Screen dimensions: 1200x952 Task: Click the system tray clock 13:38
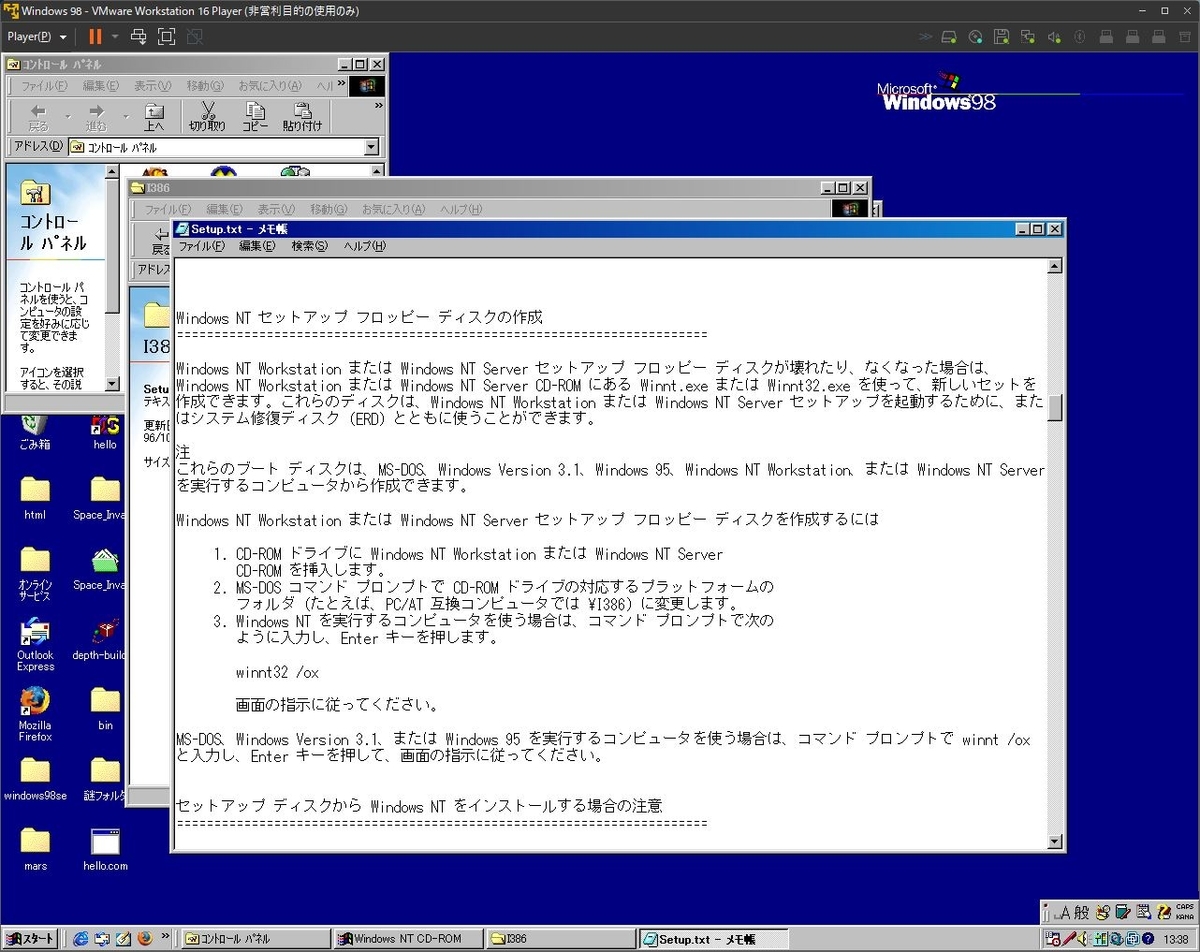pyautogui.click(x=1175, y=939)
